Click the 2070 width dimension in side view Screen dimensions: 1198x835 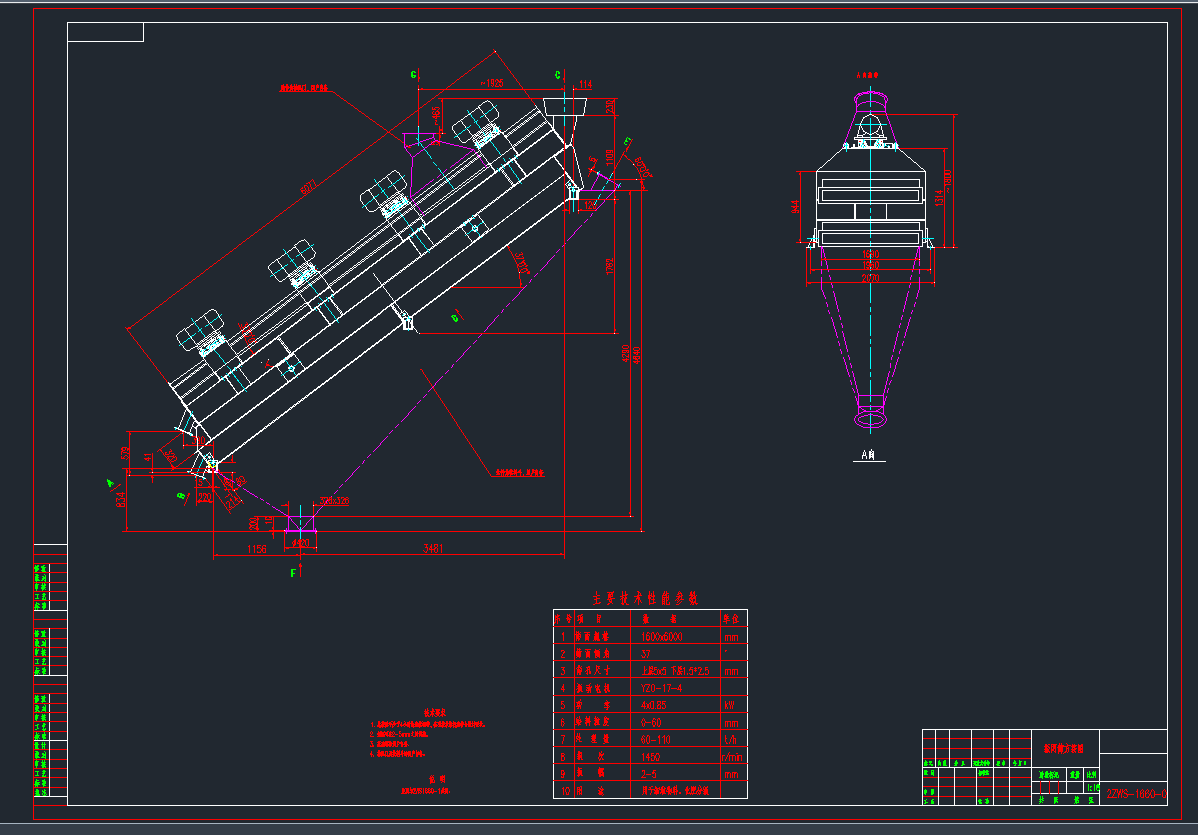[871, 277]
